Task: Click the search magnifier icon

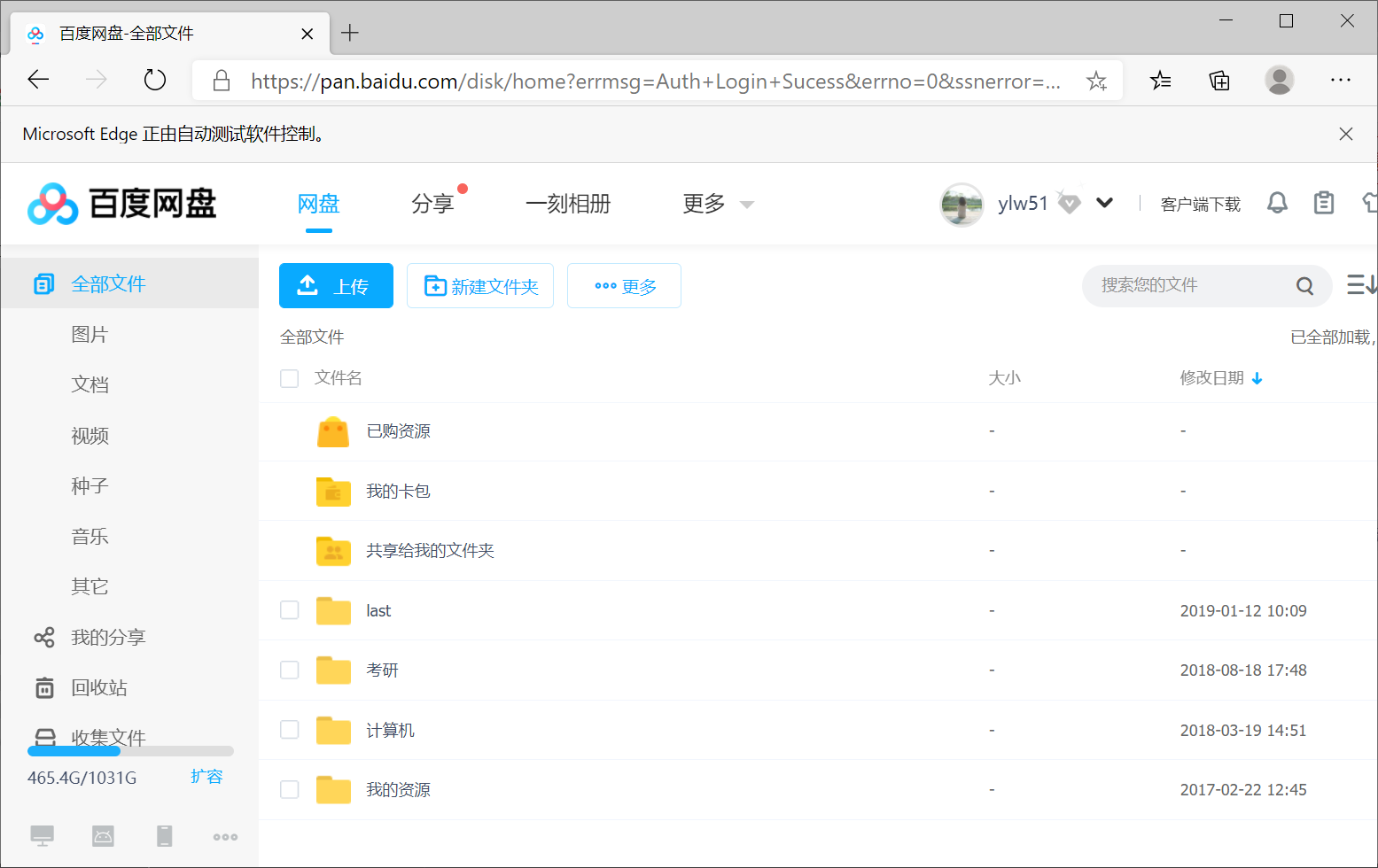Action: tap(1304, 285)
